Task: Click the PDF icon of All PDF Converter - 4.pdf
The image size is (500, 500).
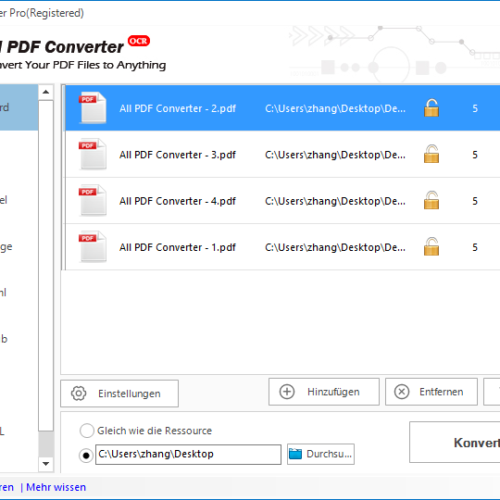Action: tap(93, 200)
